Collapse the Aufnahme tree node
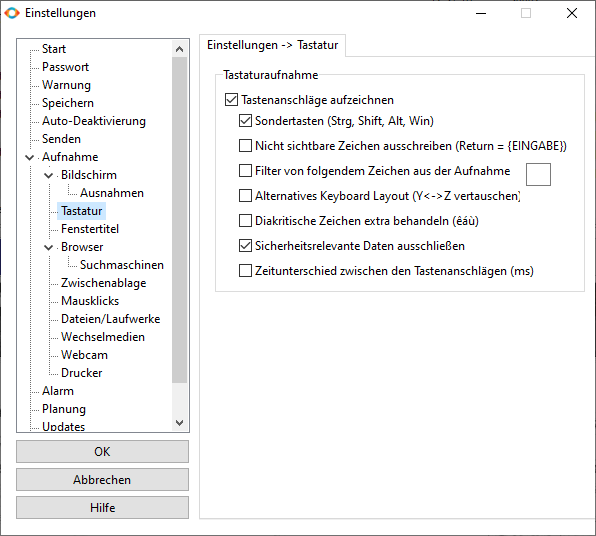Screen dimensions: 596x536 coord(29,157)
